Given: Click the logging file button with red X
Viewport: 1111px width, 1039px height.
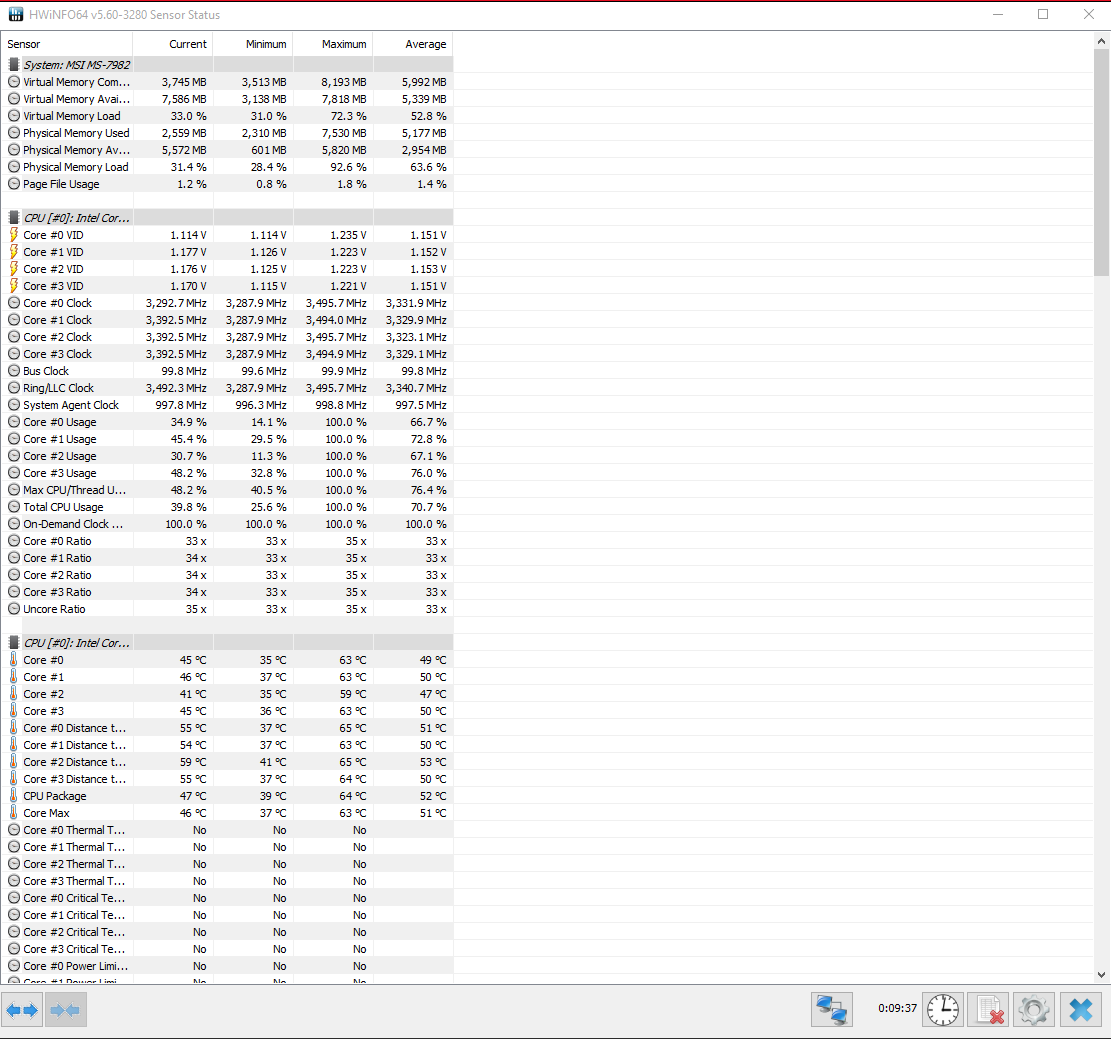Looking at the screenshot, I should point(988,1009).
